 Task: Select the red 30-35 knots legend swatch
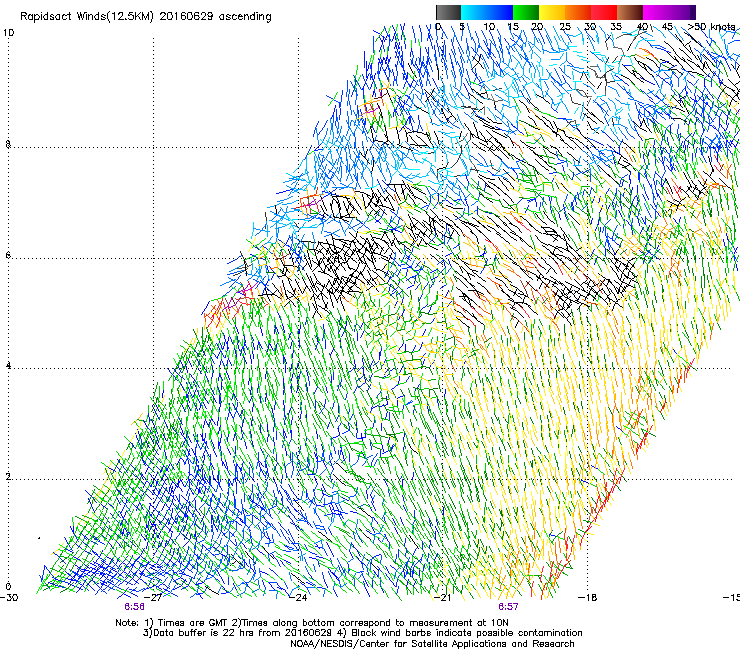coord(604,12)
